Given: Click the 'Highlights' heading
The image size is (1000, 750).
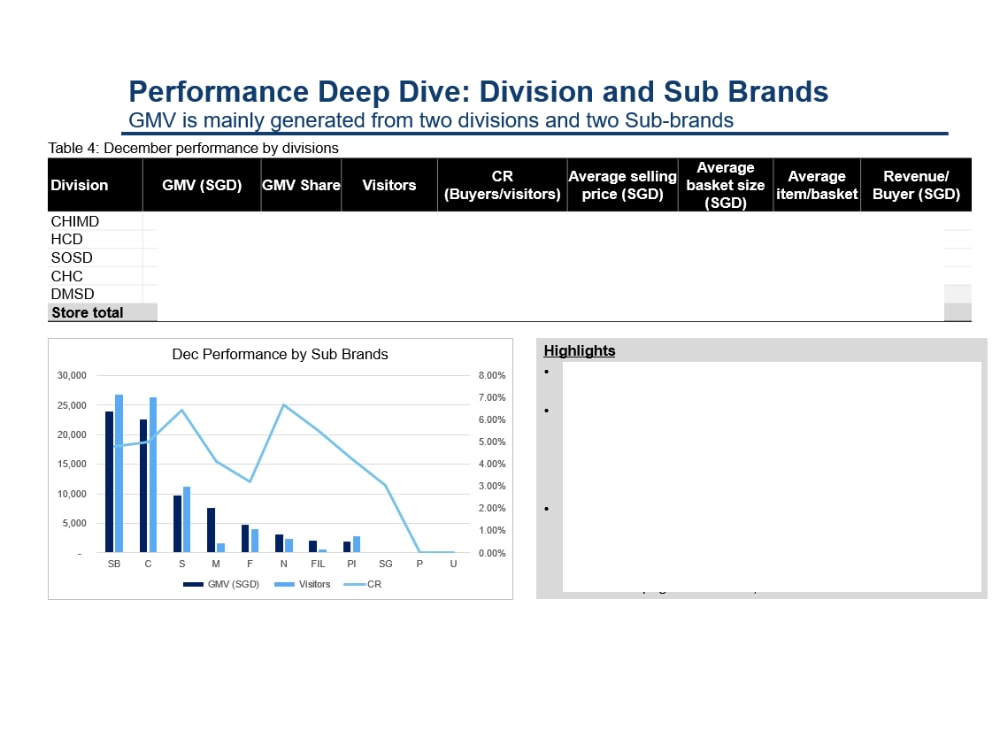Looking at the screenshot, I should coord(579,351).
